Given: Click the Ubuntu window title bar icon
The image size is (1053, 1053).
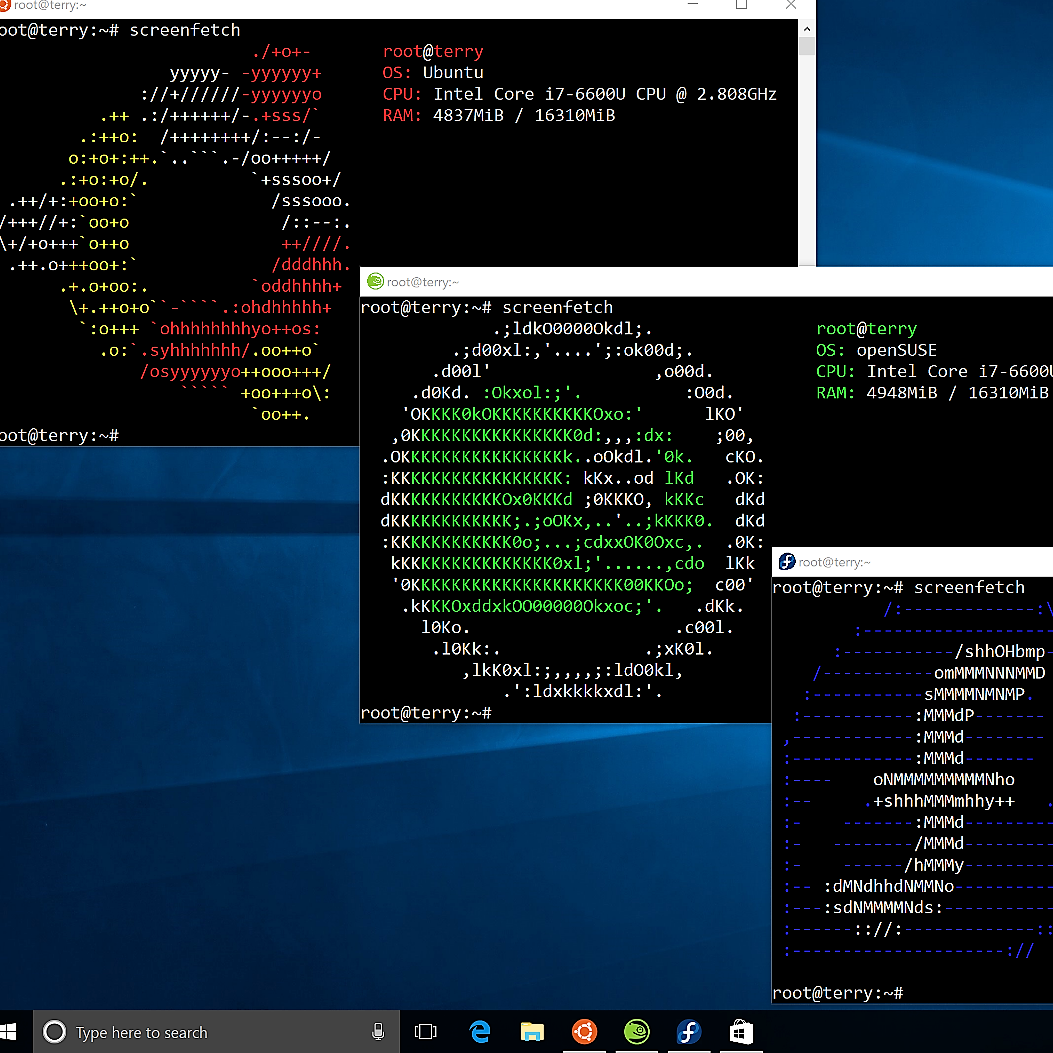Looking at the screenshot, I should pos(4,5).
